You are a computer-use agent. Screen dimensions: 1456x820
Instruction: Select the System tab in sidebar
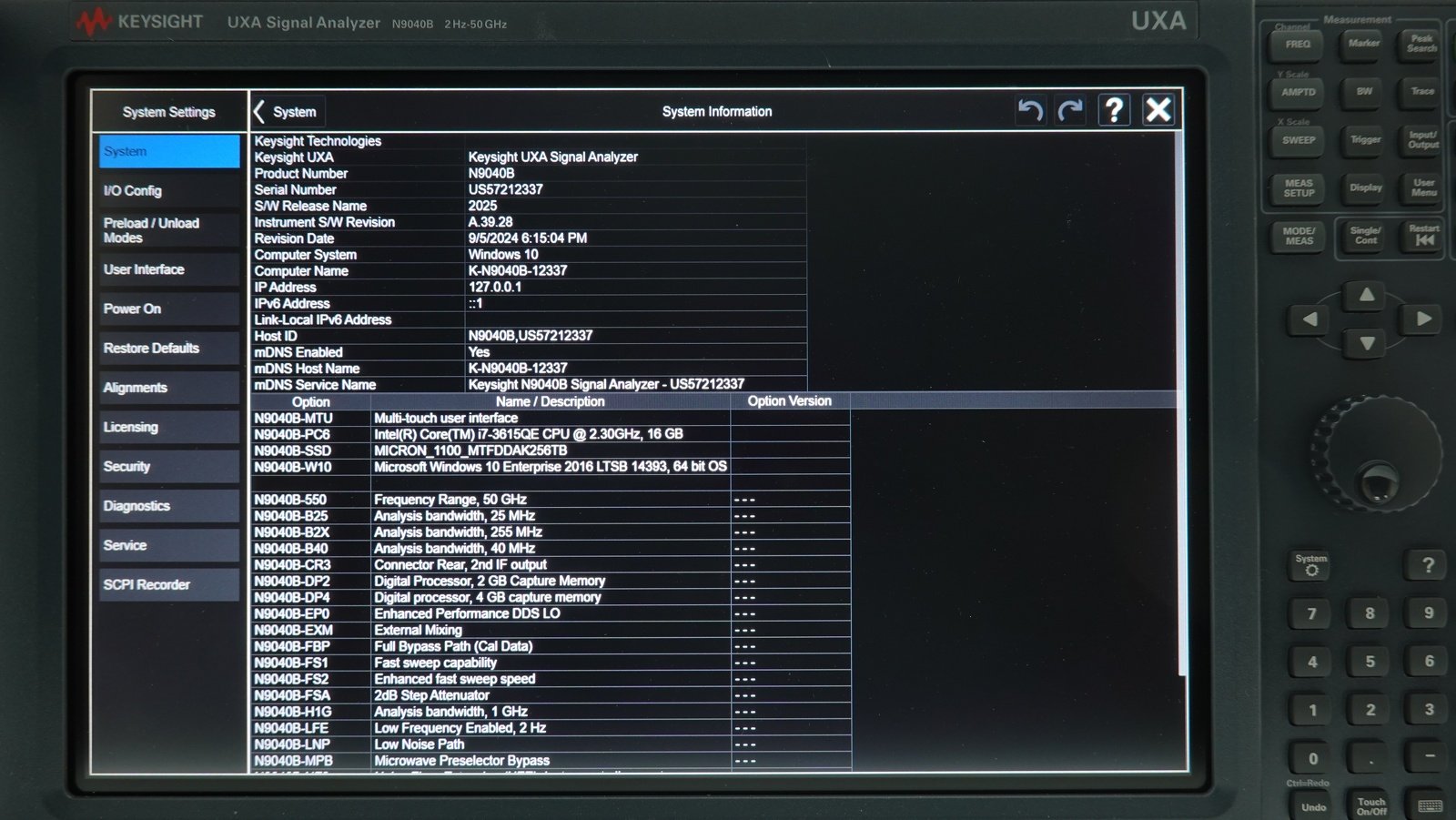point(169,151)
